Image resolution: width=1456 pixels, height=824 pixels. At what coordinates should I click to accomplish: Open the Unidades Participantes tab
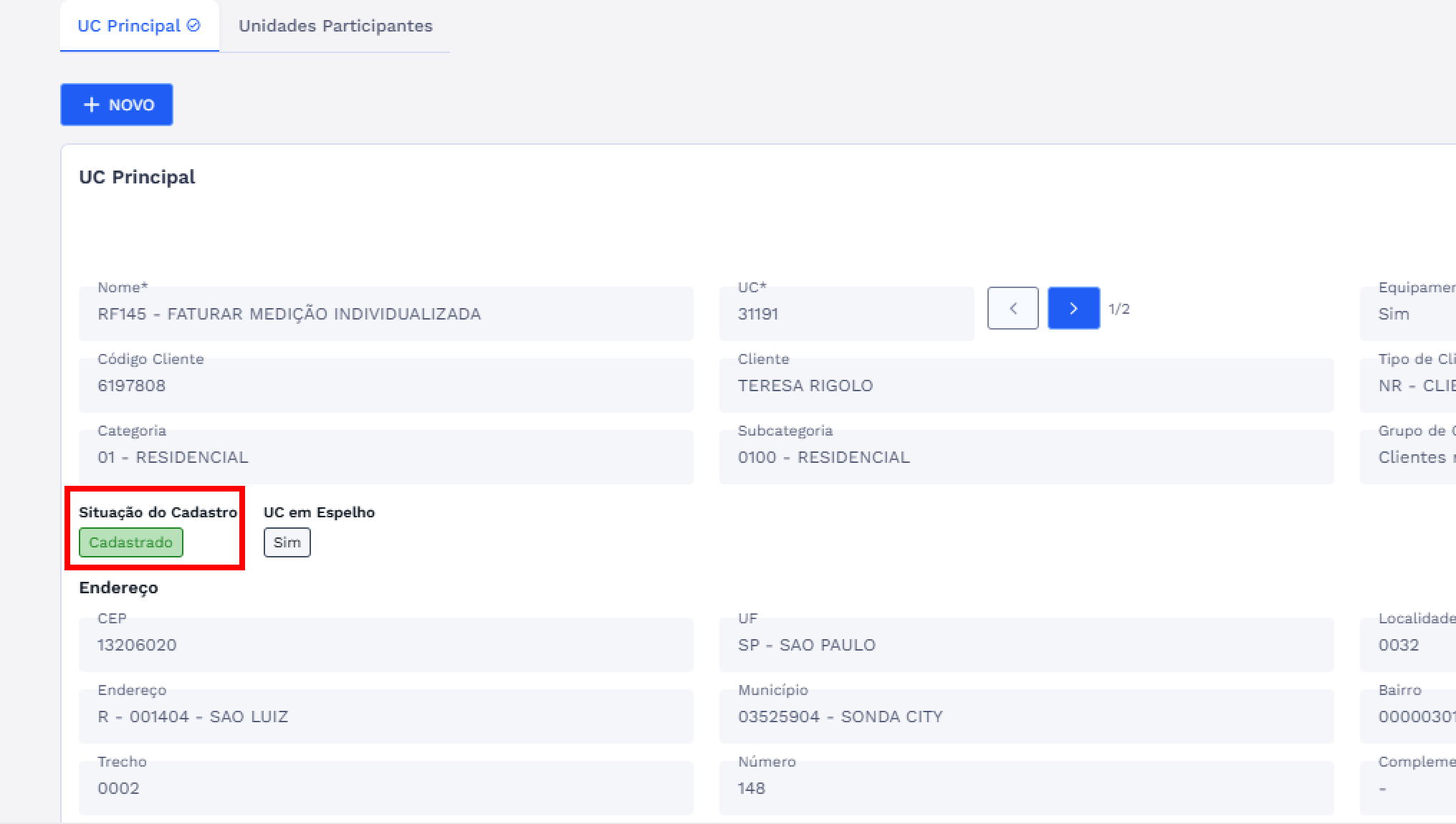(335, 26)
